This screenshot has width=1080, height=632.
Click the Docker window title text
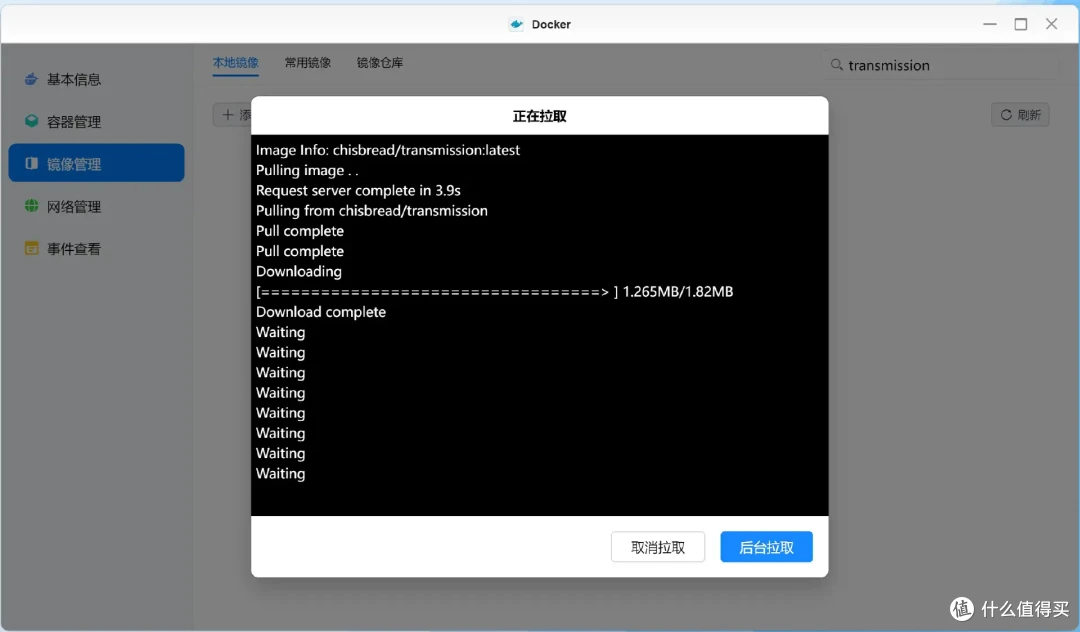[x=551, y=24]
